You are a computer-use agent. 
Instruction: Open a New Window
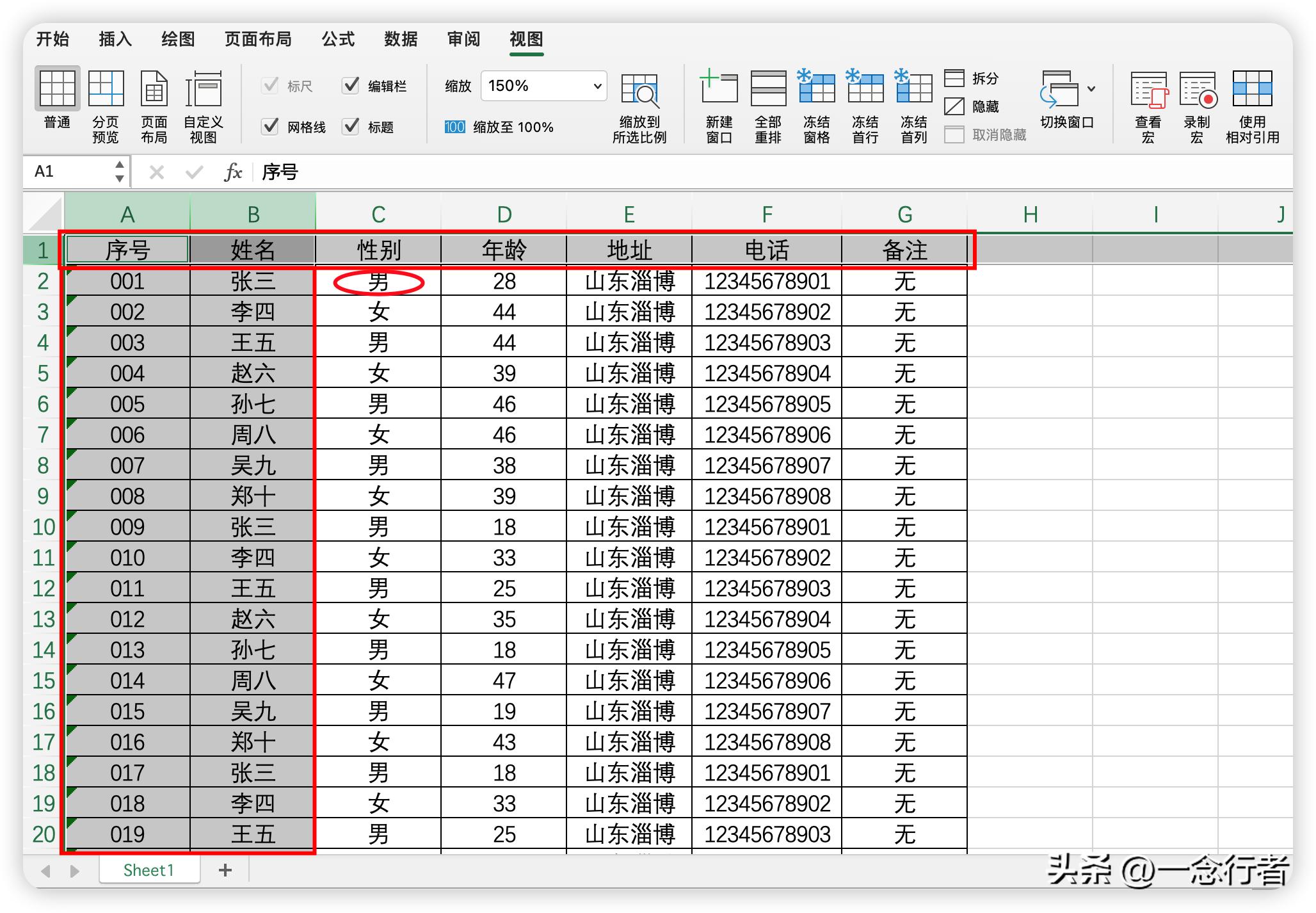[719, 88]
